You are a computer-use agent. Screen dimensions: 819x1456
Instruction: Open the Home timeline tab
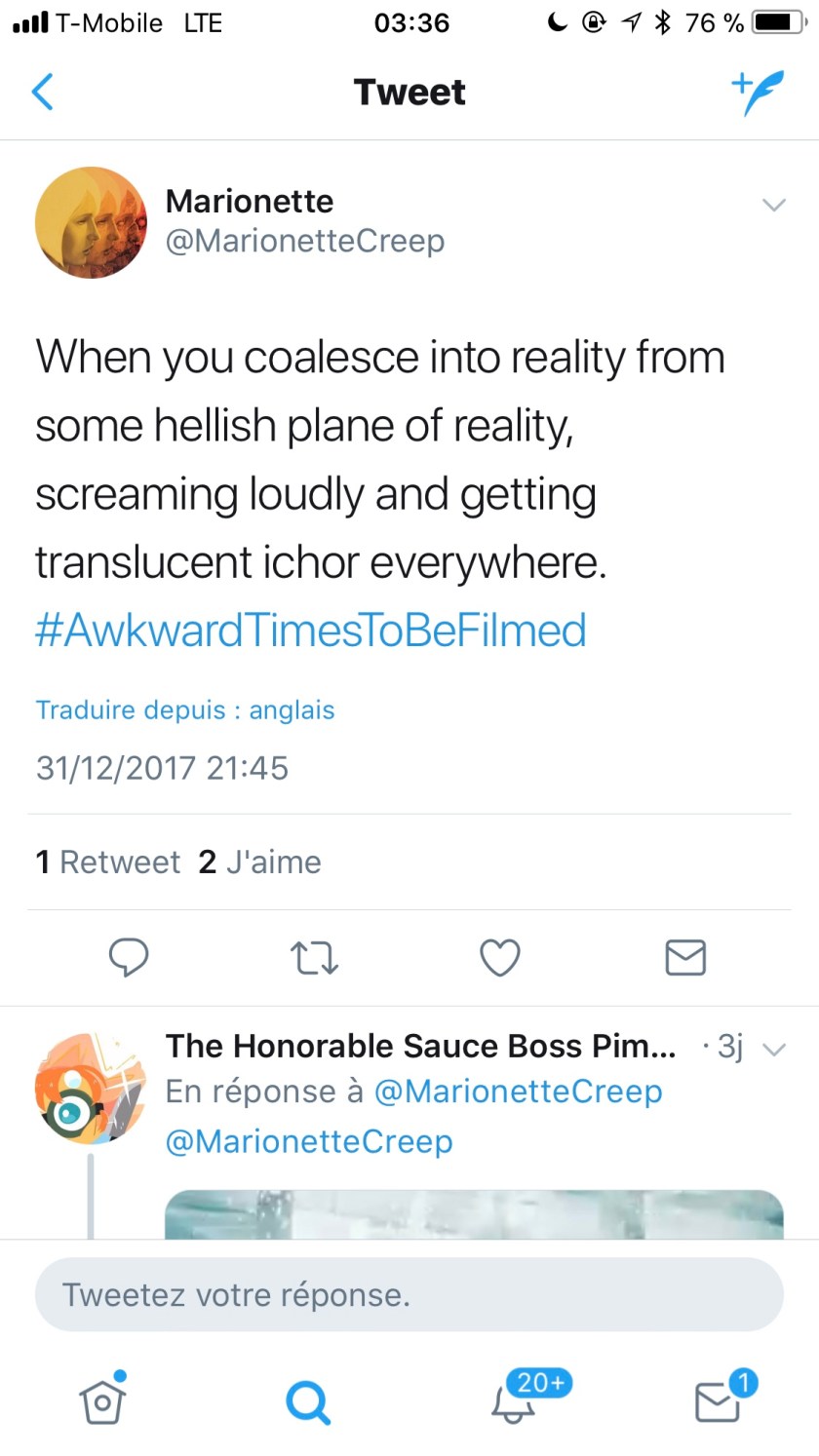(x=102, y=1400)
